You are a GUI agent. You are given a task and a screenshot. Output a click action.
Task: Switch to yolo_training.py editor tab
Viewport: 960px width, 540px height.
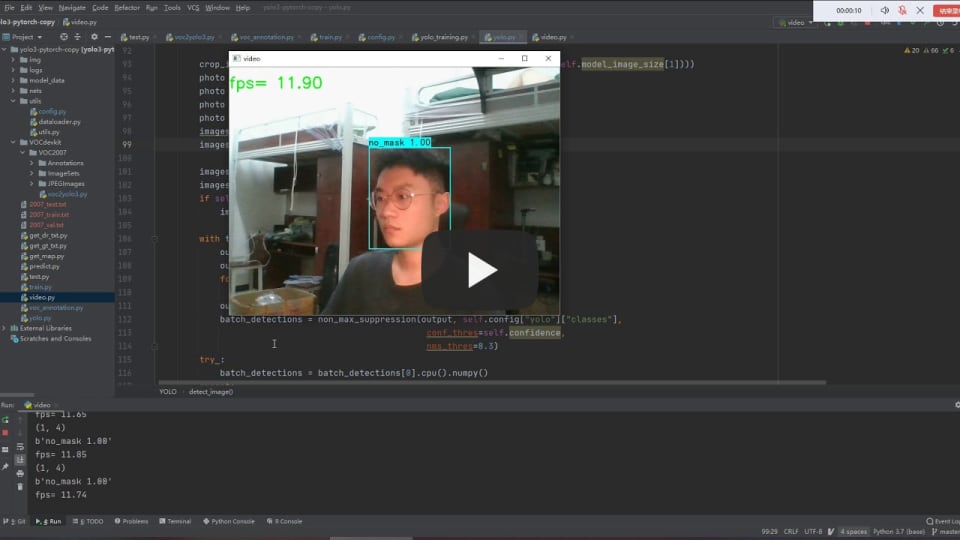coord(441,37)
